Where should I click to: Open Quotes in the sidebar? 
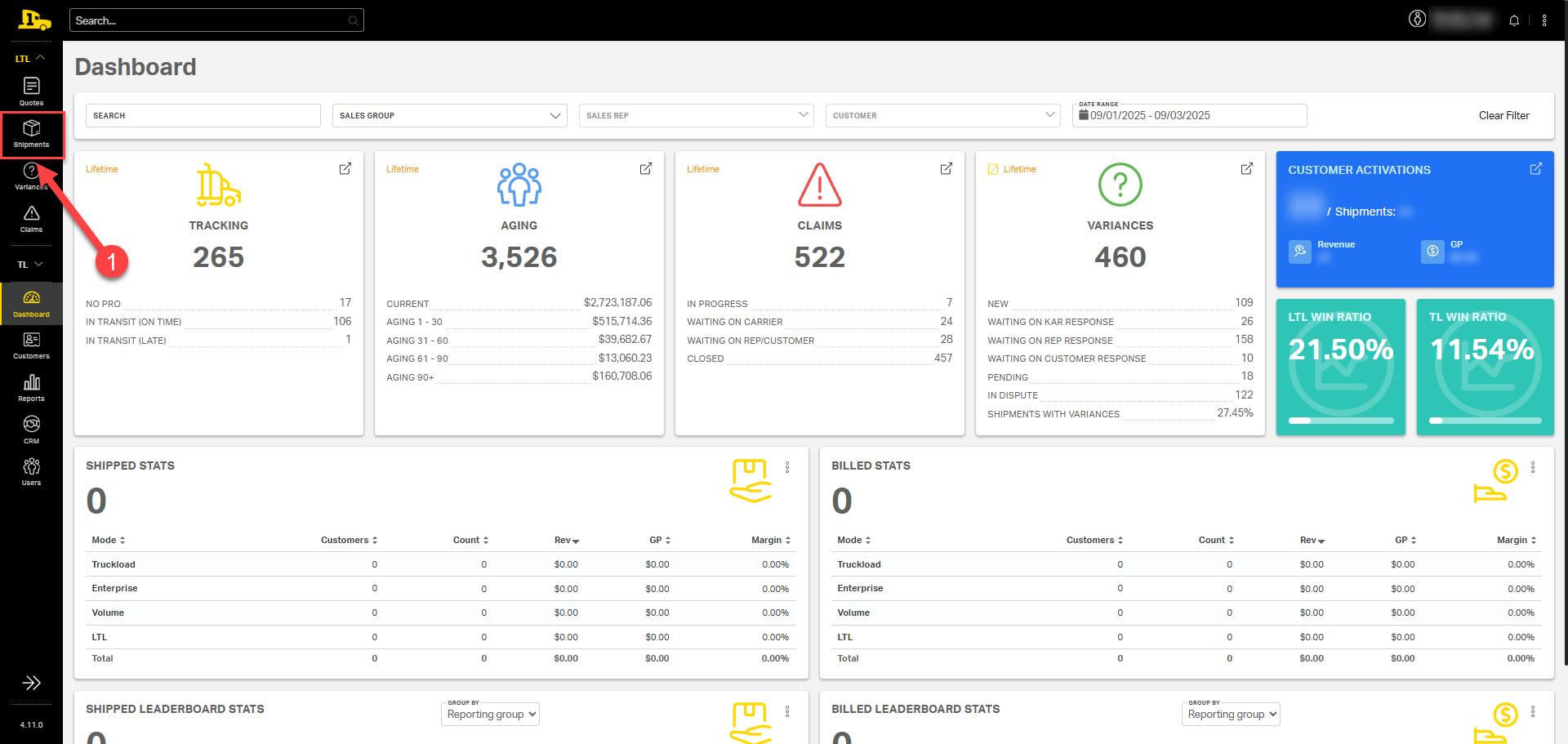(x=31, y=91)
